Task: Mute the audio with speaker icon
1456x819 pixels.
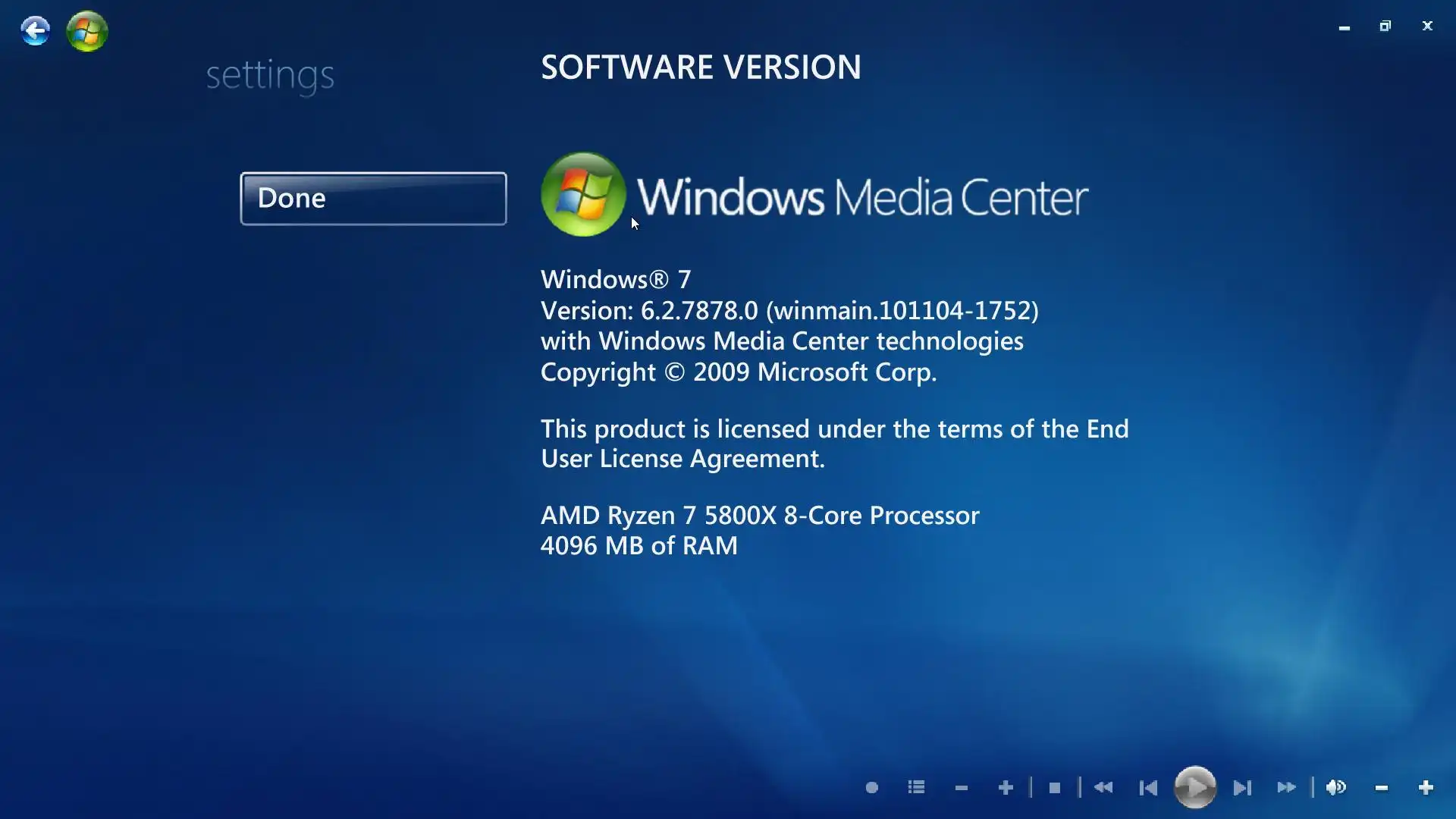Action: [x=1336, y=788]
